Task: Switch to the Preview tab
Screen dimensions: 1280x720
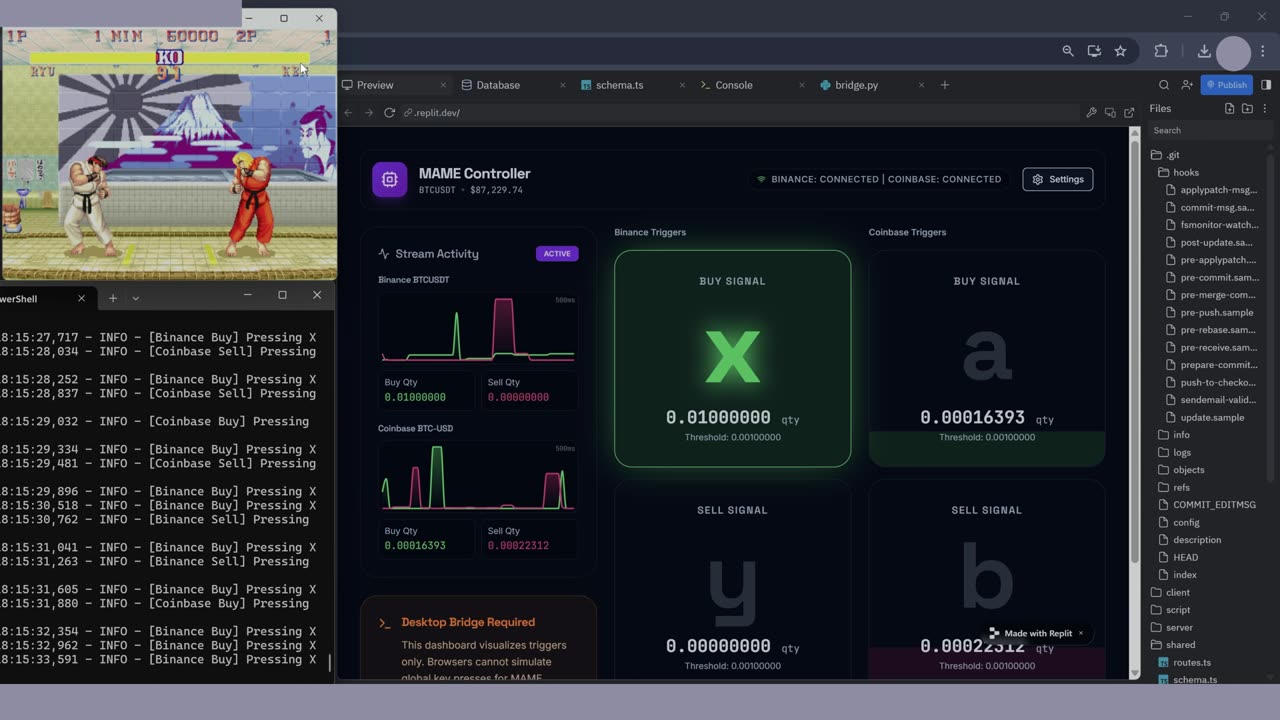Action: (x=376, y=85)
